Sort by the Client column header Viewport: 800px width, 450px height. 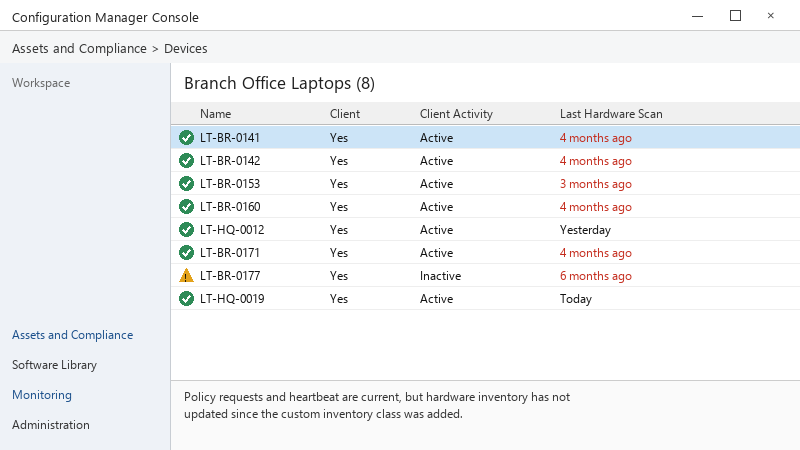[x=345, y=114]
